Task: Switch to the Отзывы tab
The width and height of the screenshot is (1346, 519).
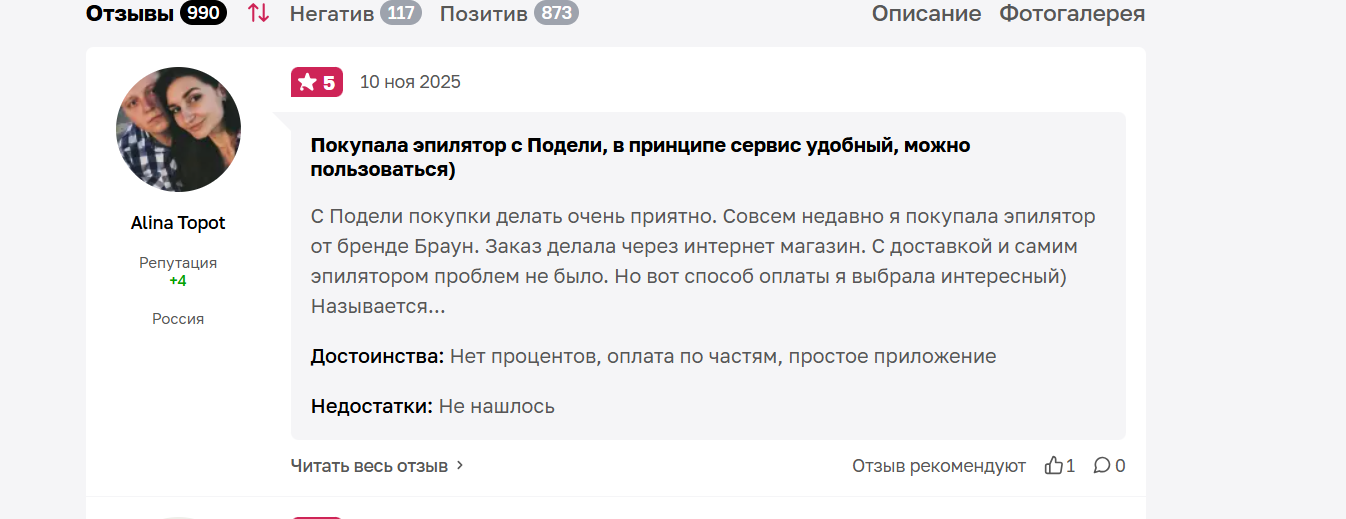Action: (130, 14)
